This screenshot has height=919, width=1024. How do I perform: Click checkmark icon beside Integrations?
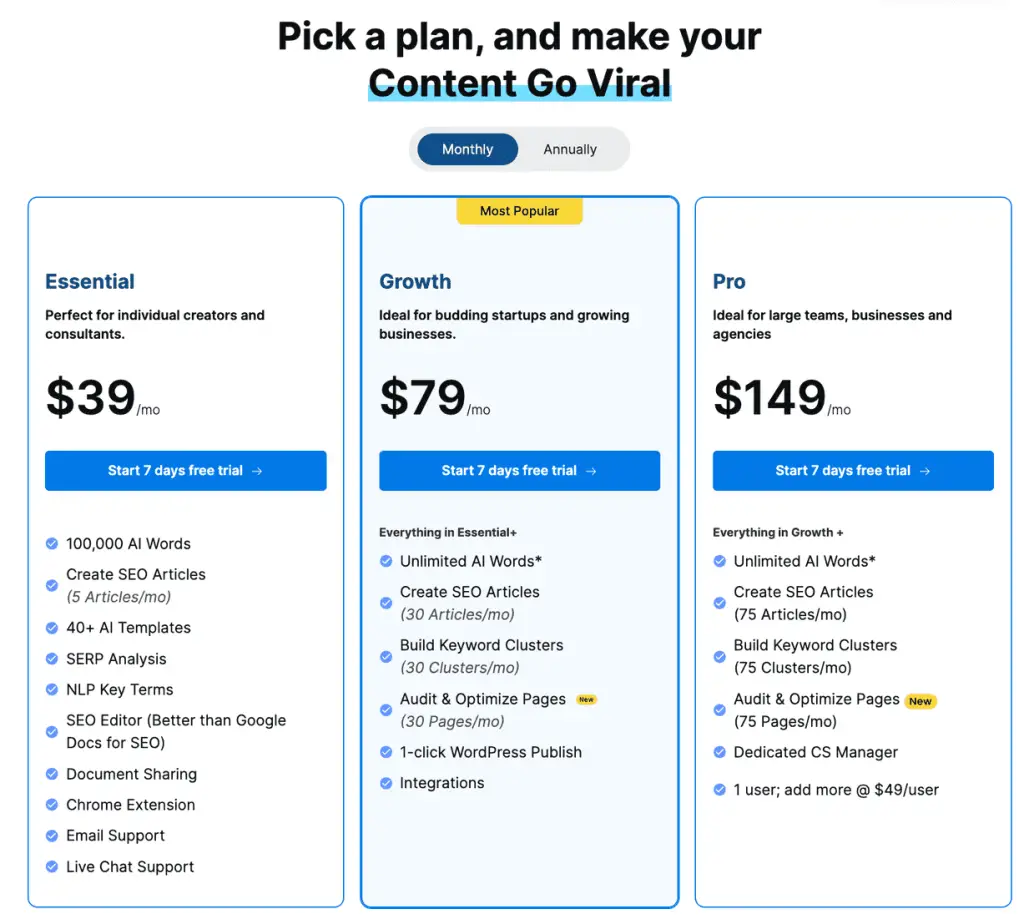[x=386, y=783]
